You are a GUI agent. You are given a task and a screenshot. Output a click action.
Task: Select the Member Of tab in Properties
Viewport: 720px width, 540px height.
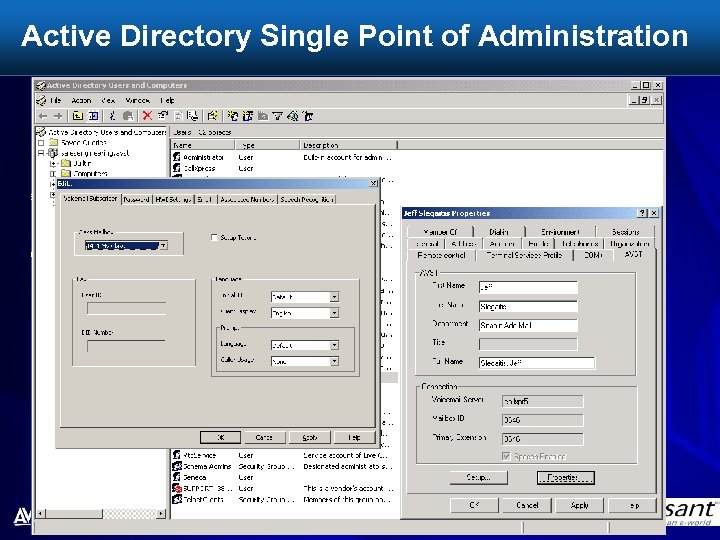440,232
